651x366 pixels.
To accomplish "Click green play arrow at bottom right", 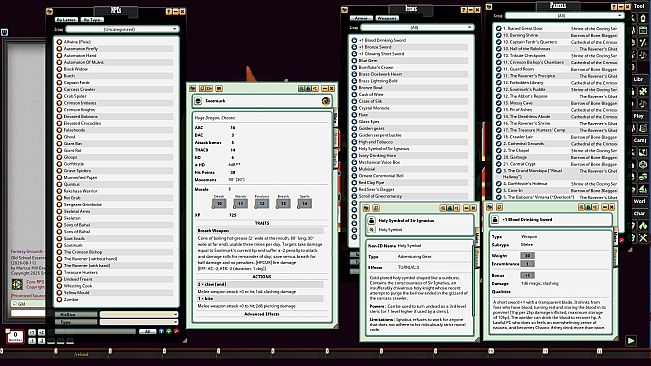I will click(631, 341).
